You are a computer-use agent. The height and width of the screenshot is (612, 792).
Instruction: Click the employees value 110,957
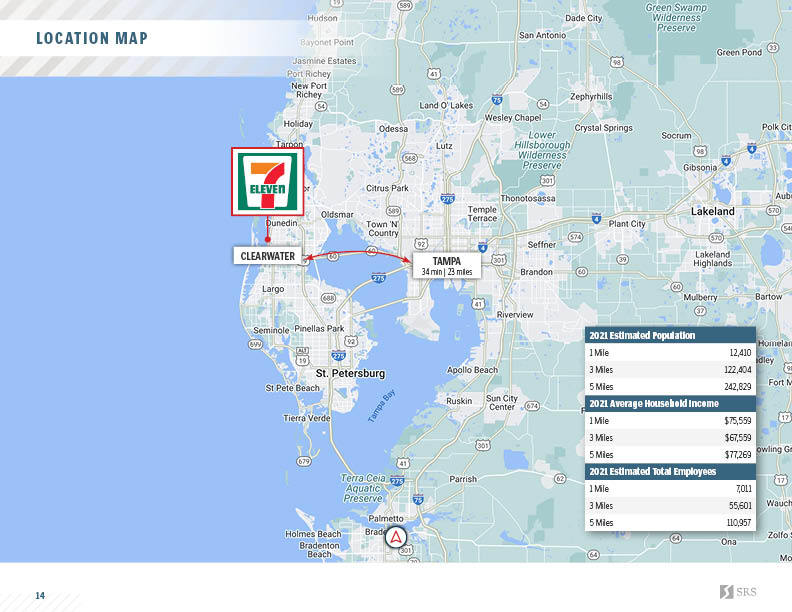click(x=738, y=523)
